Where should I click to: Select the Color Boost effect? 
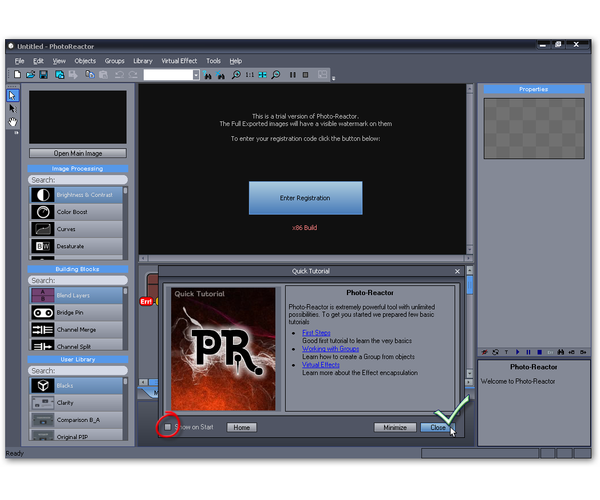[x=76, y=212]
